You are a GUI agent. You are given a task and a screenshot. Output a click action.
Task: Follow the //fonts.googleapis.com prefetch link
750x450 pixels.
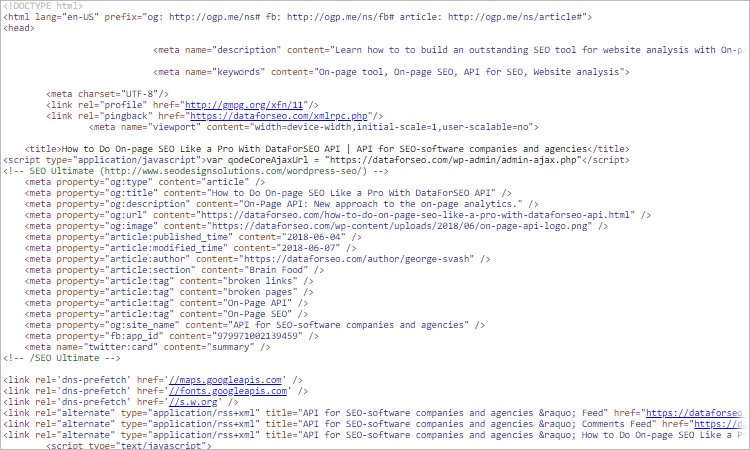click(x=228, y=391)
